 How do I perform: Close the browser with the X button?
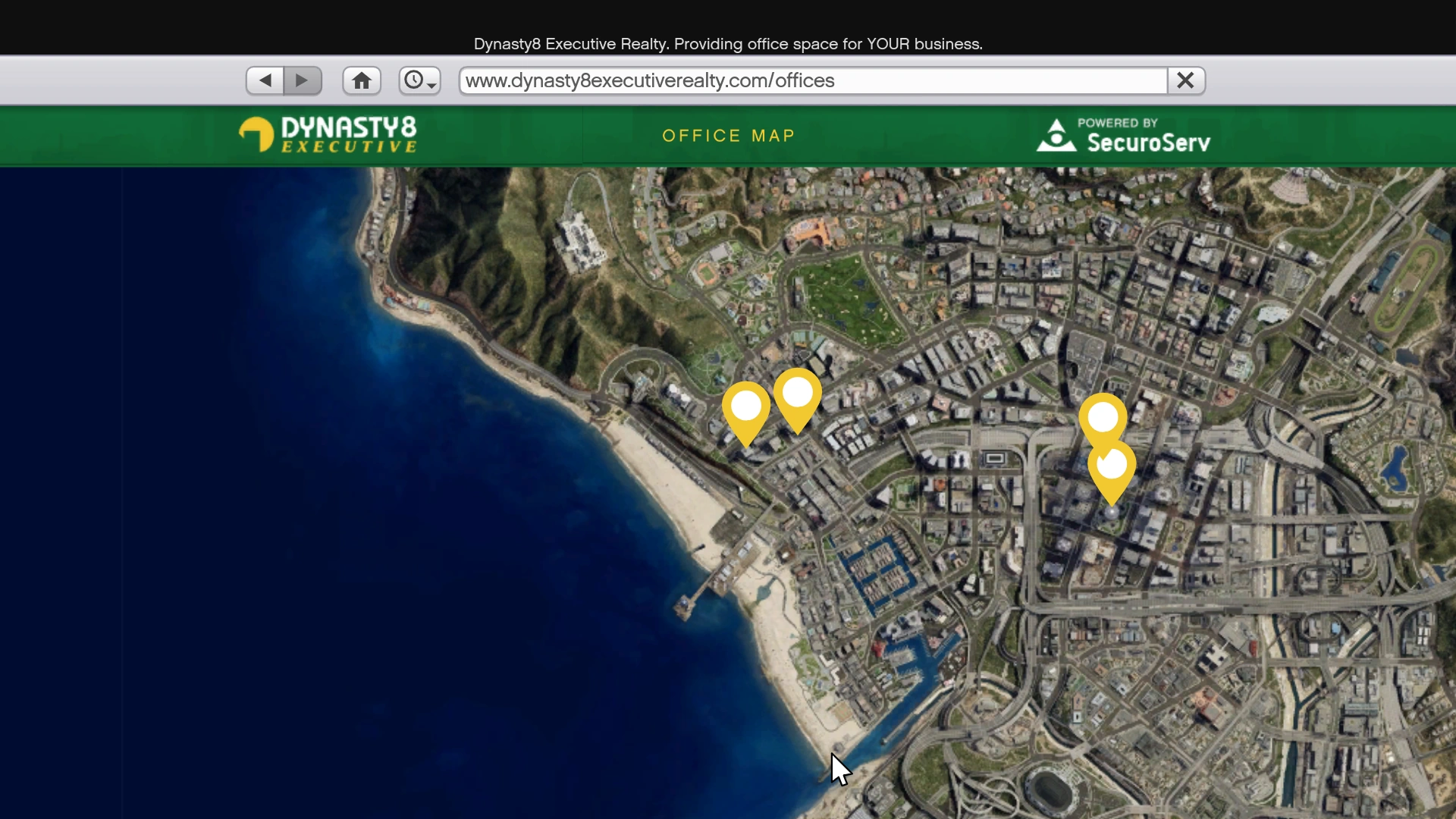coord(1185,80)
